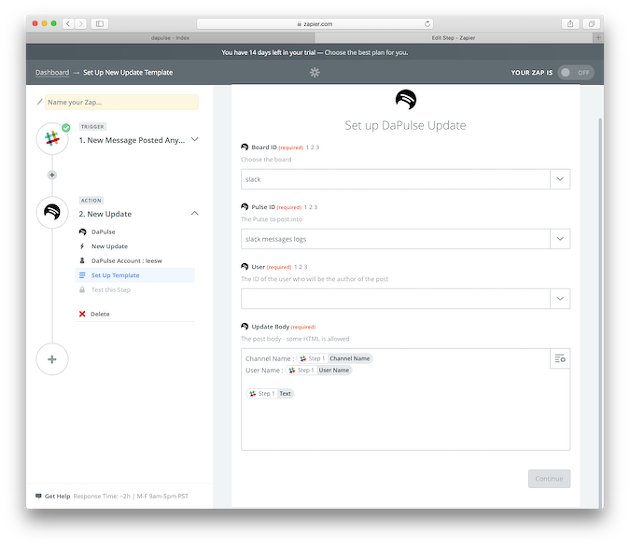The image size is (630, 546).
Task: Open Safari share button
Action: click(570, 24)
